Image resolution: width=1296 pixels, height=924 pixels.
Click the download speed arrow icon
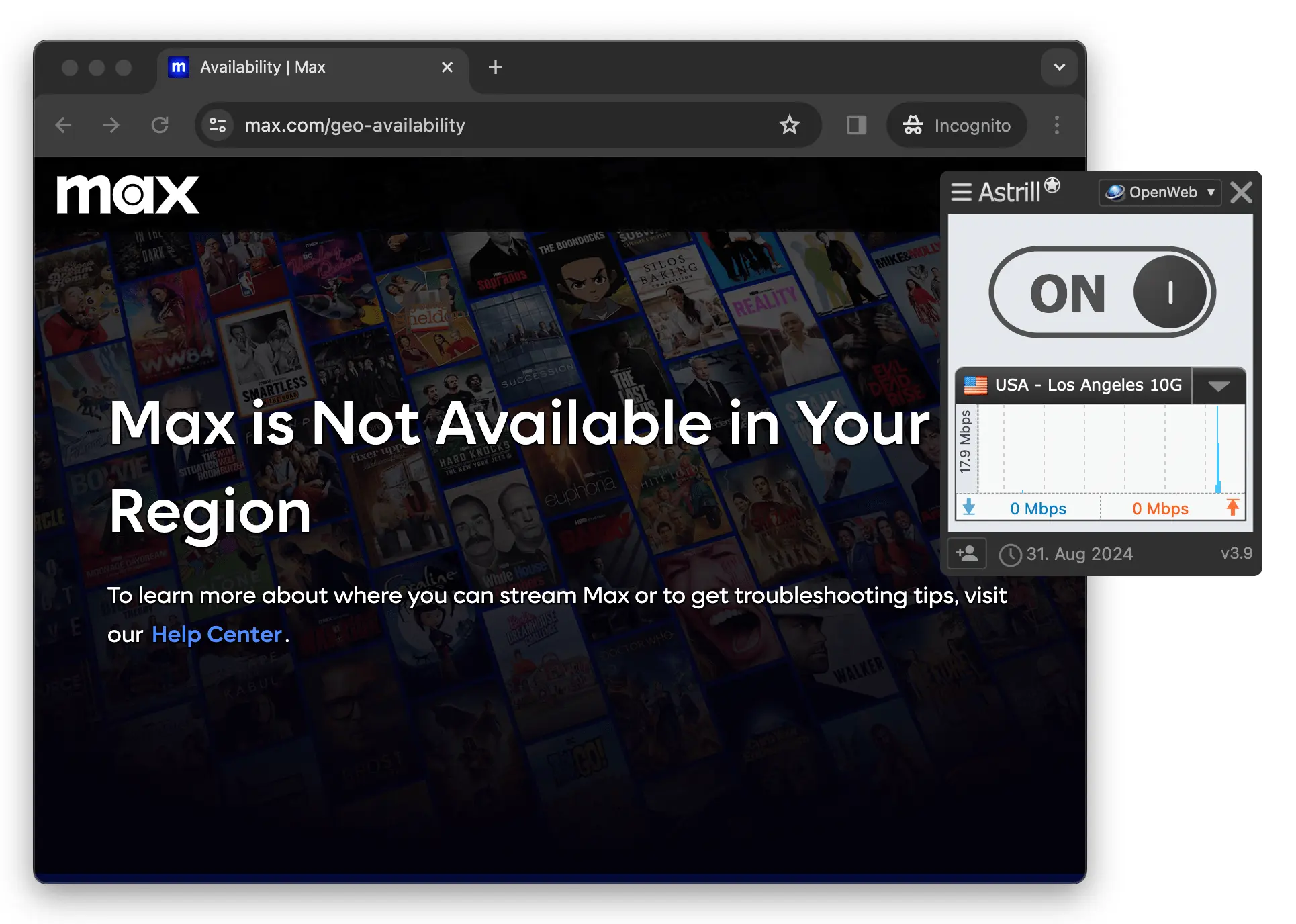(x=969, y=507)
